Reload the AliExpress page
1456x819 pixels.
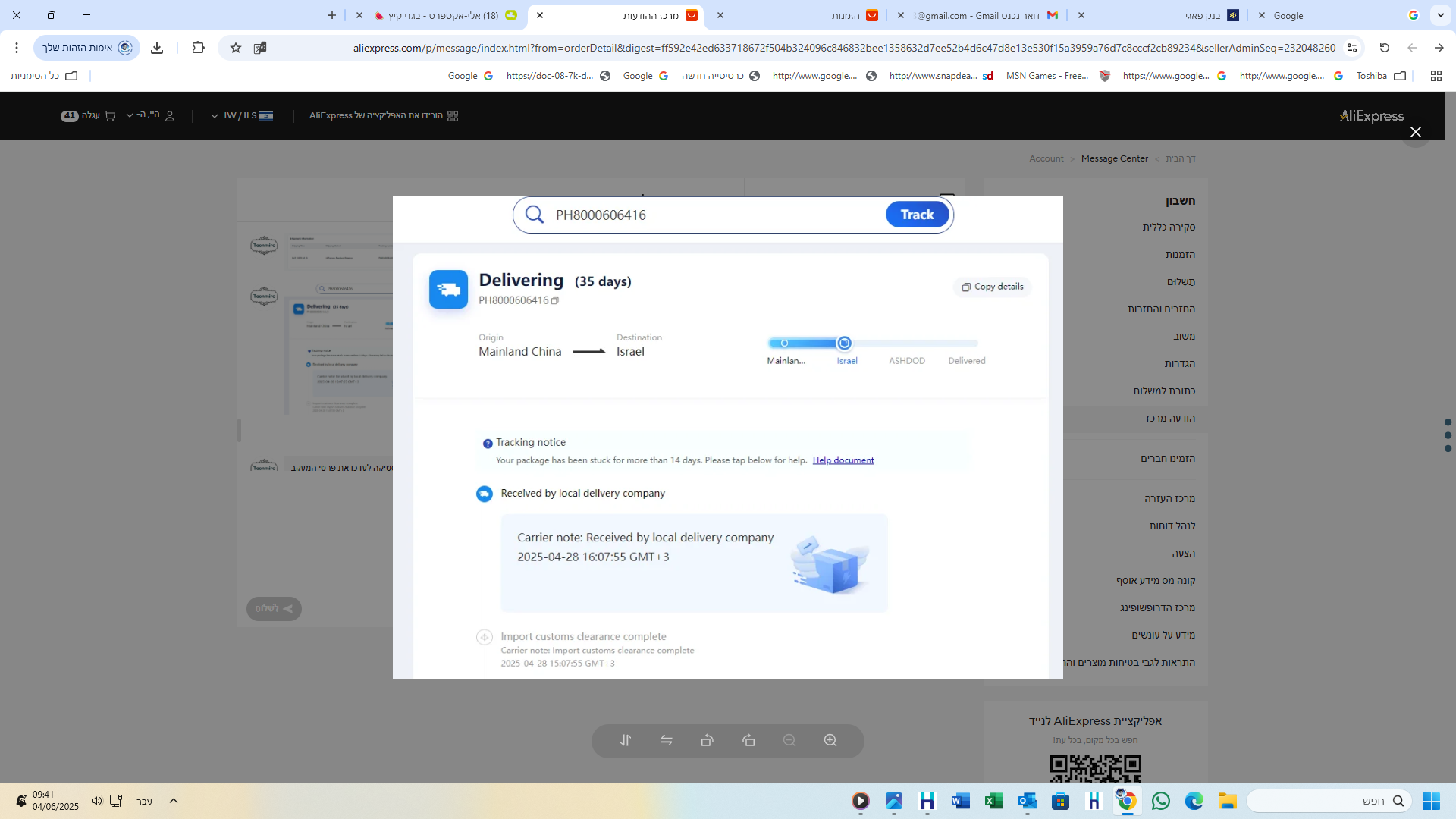(1384, 48)
